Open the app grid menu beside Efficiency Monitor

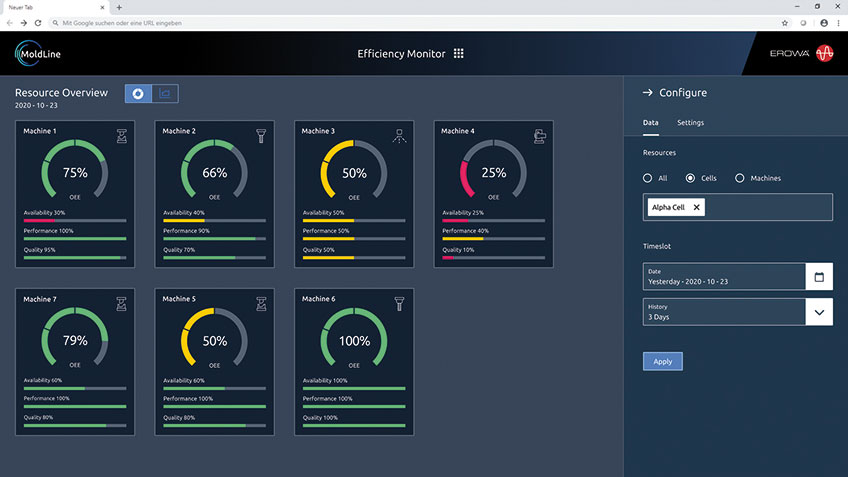459,54
